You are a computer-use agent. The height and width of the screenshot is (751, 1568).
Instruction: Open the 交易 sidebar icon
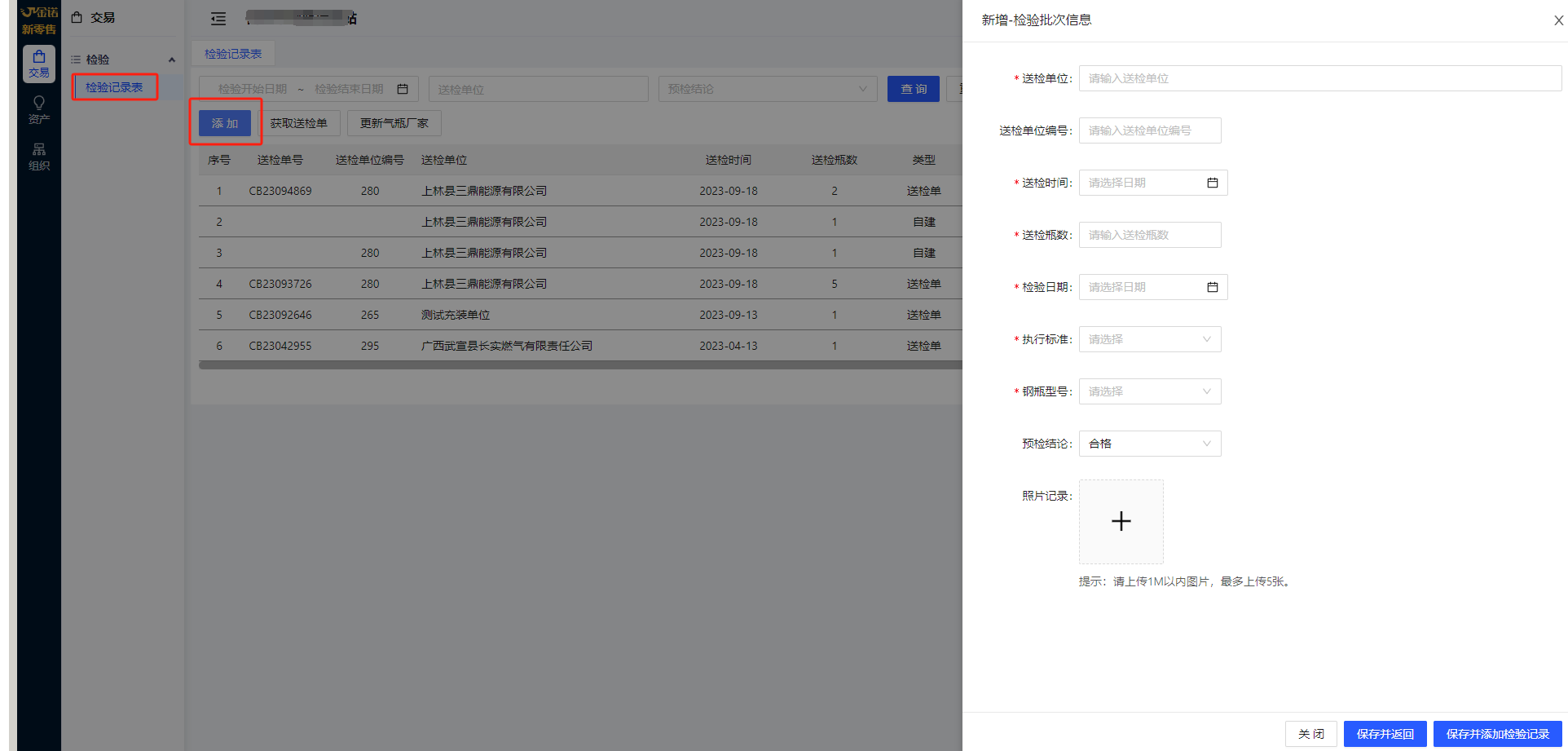pos(39,64)
